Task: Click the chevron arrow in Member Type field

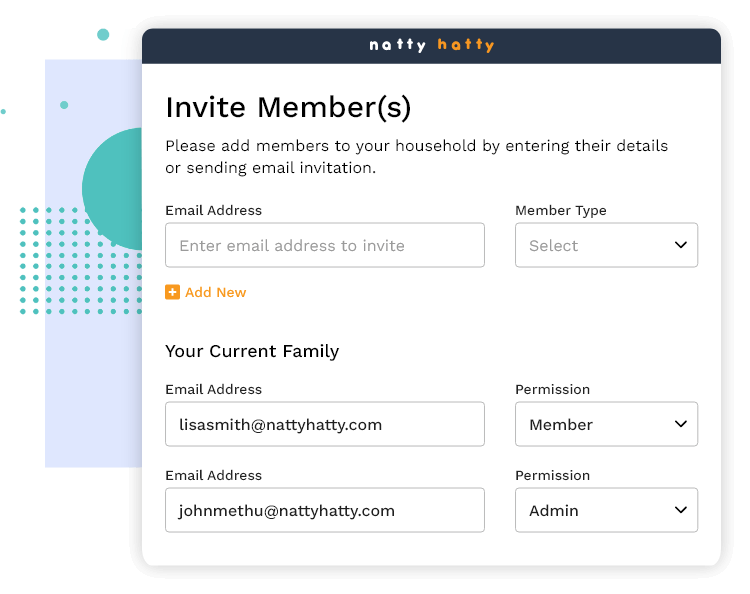Action: coord(681,245)
